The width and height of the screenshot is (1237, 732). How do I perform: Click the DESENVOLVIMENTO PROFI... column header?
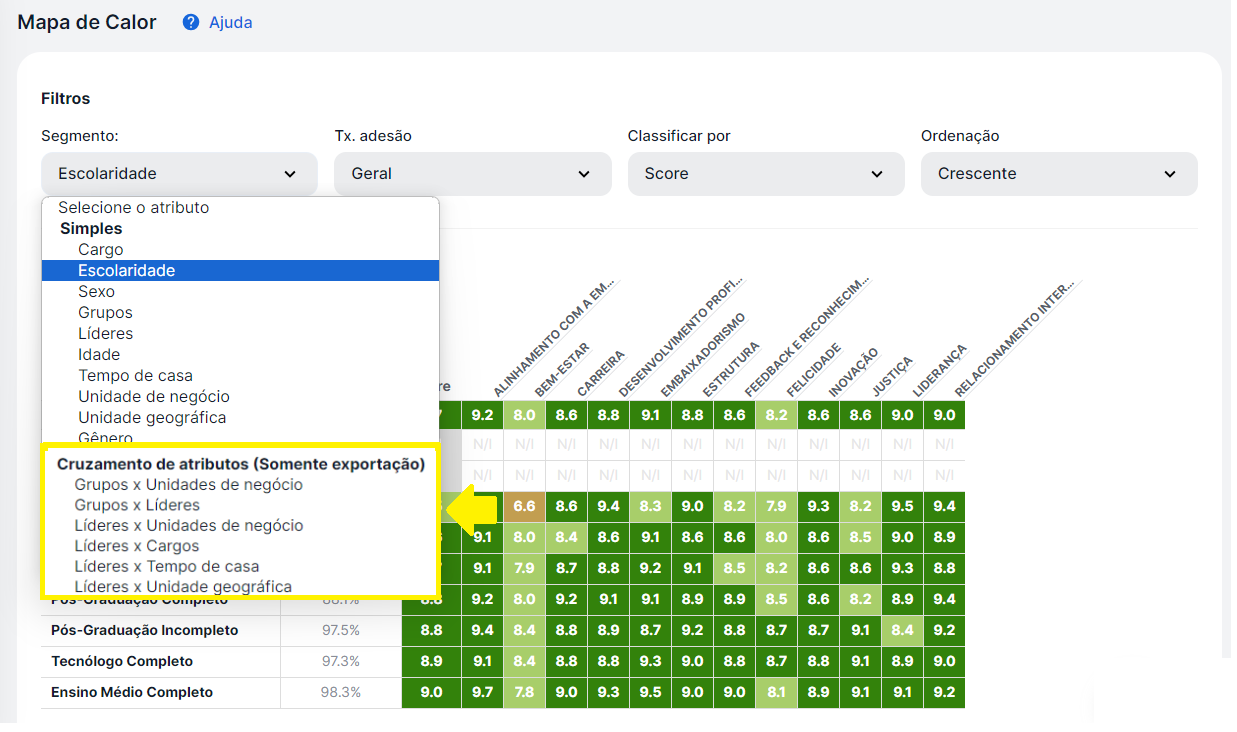coord(682,338)
